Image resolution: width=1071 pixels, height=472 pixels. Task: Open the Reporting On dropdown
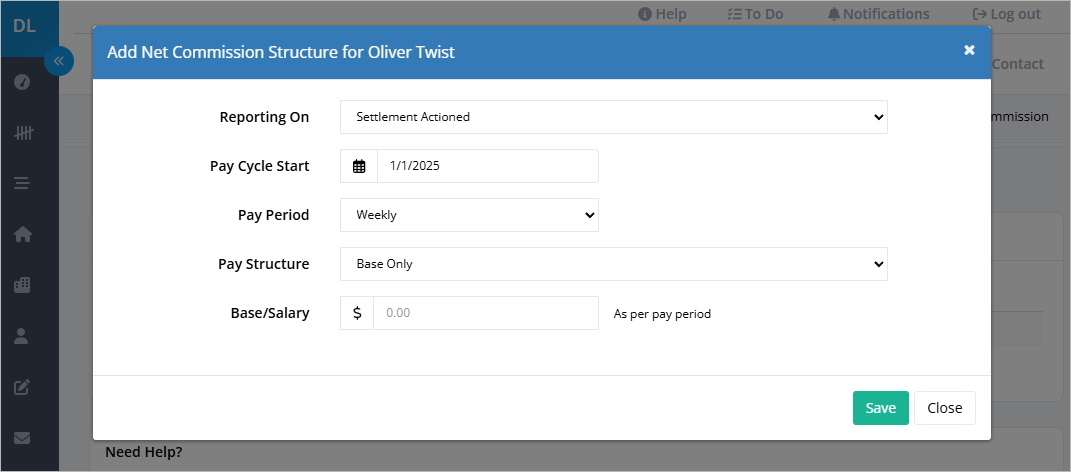[x=613, y=117]
